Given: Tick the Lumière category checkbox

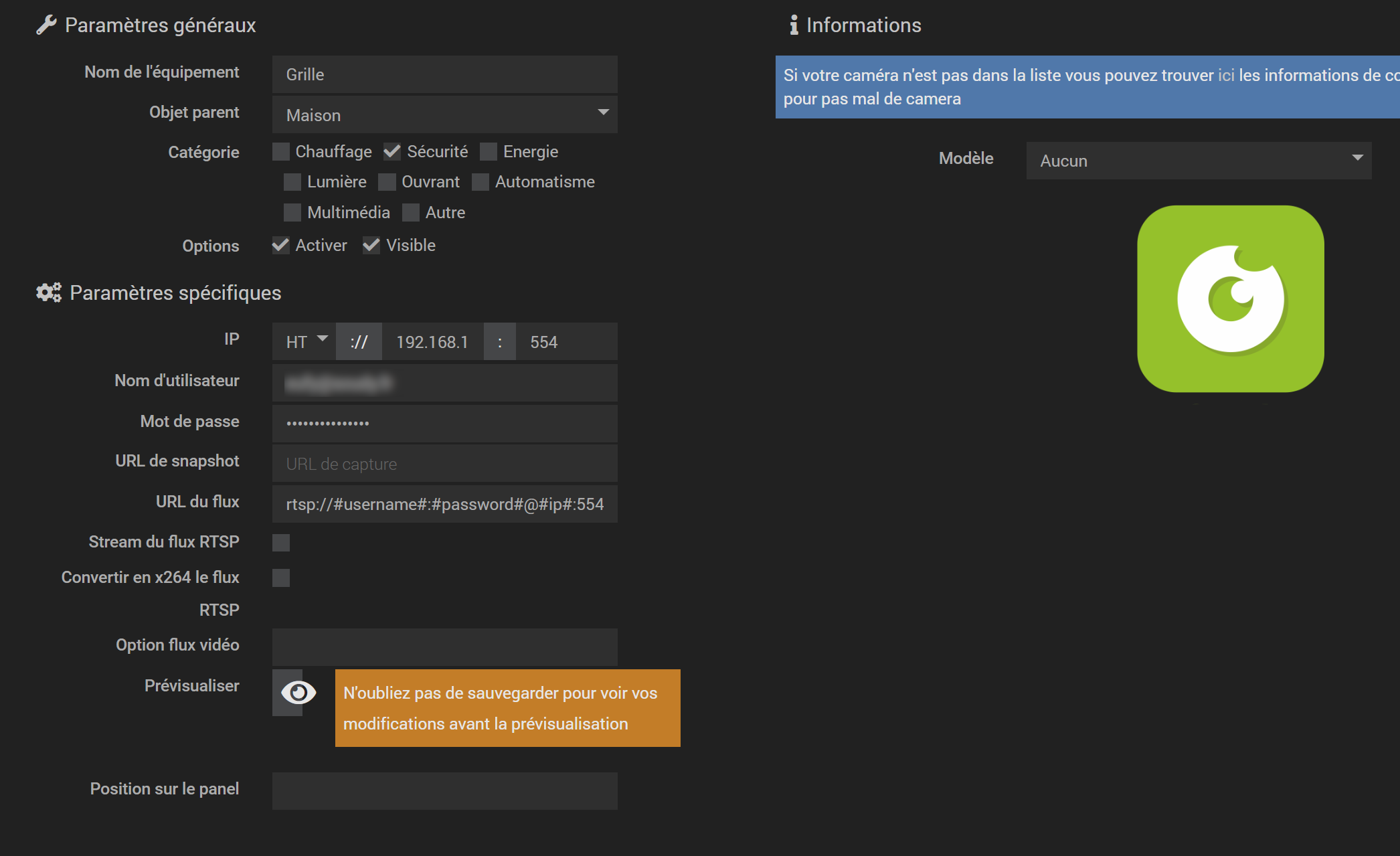Looking at the screenshot, I should pyautogui.click(x=292, y=182).
